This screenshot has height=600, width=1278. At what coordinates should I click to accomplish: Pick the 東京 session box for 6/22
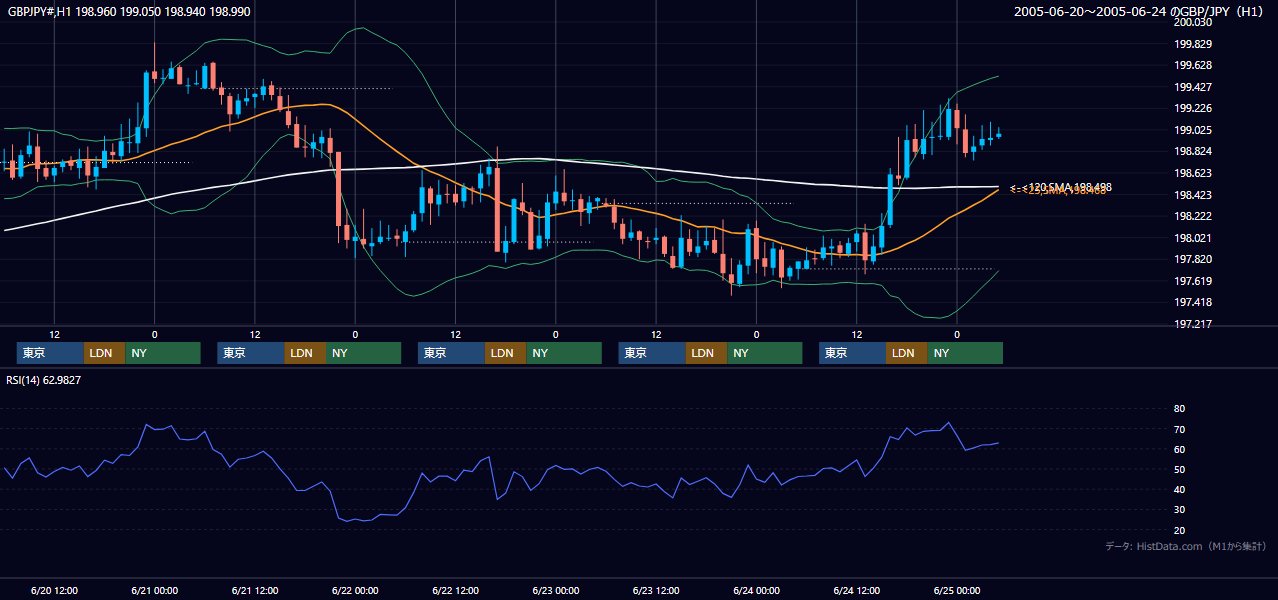(451, 353)
